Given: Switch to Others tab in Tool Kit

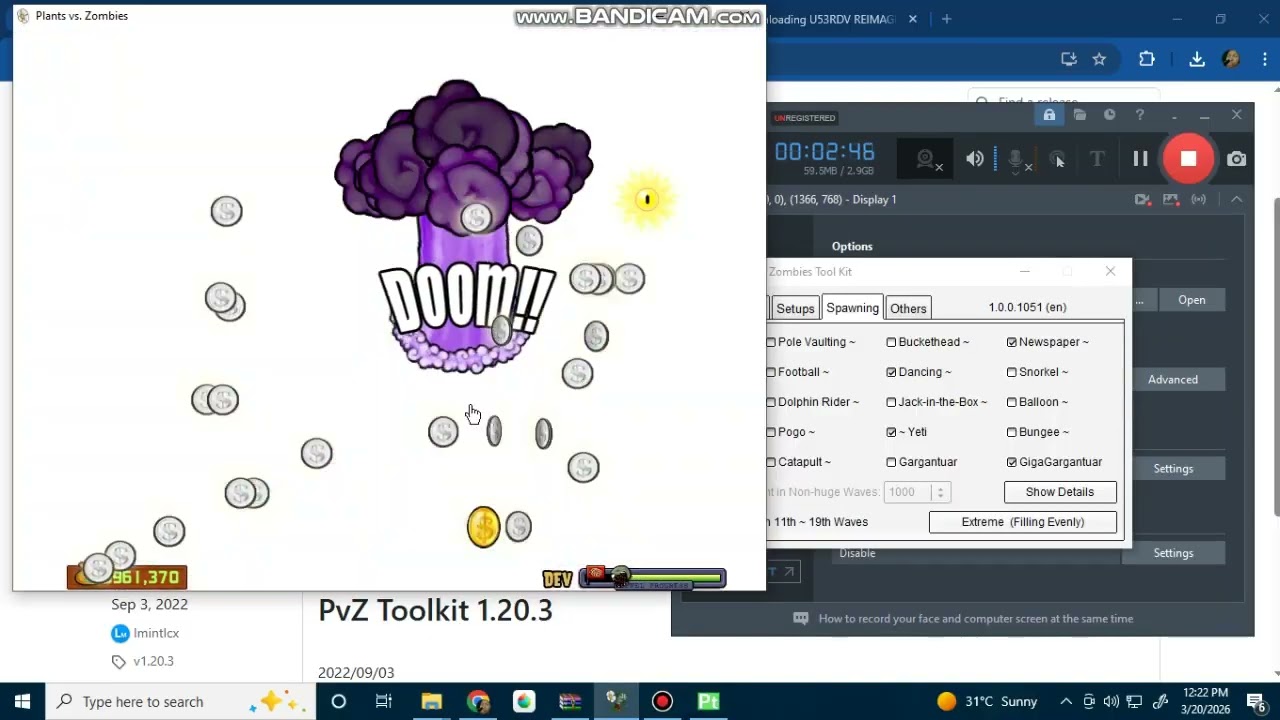Looking at the screenshot, I should (908, 309).
